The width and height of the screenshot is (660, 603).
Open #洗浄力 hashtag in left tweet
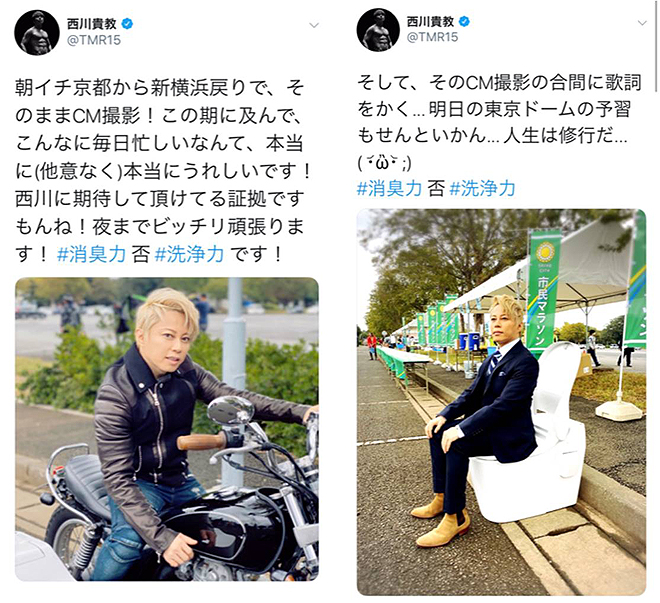189,255
